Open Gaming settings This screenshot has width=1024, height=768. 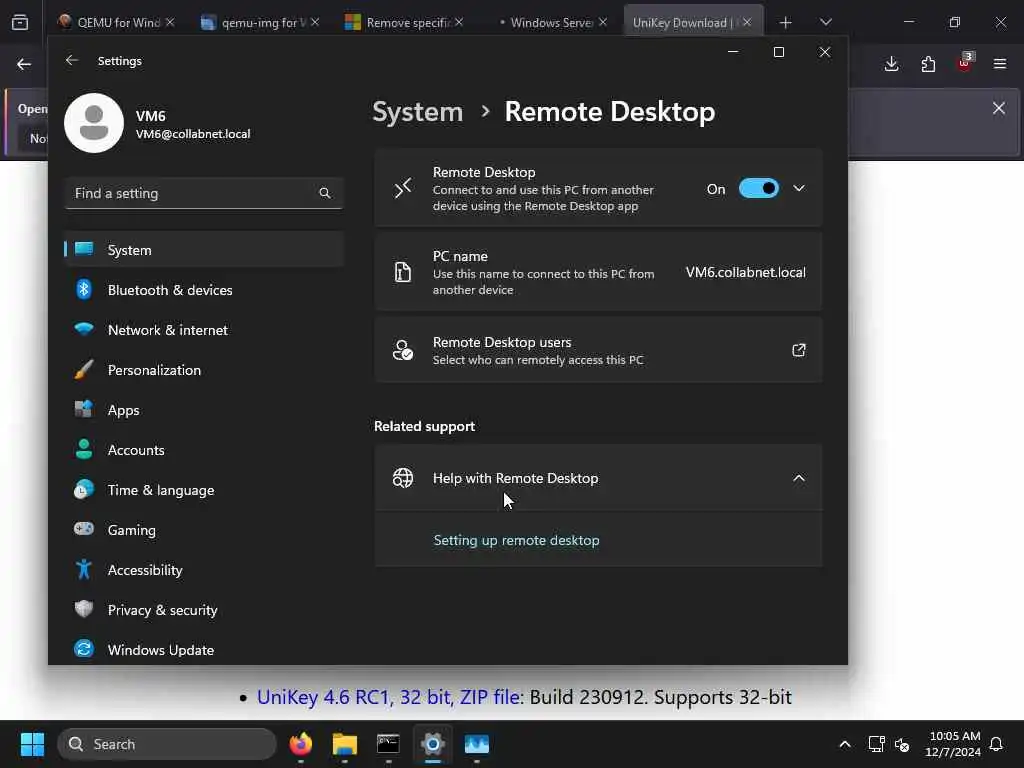click(x=204, y=530)
